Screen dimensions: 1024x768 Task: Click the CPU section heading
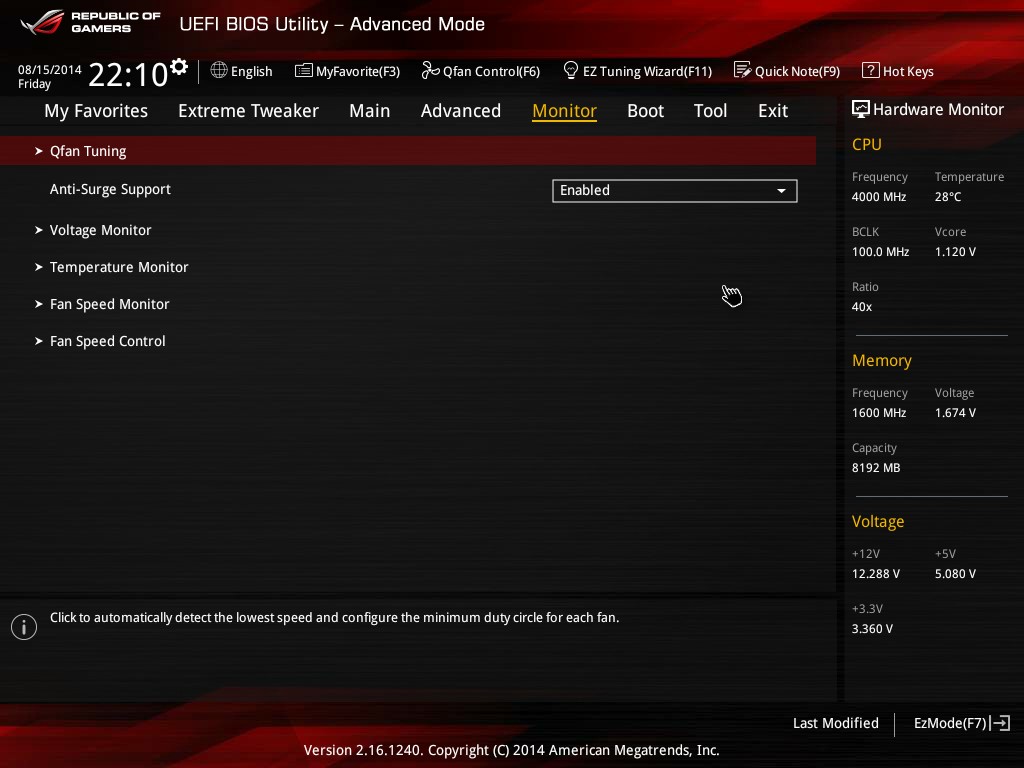tap(867, 144)
